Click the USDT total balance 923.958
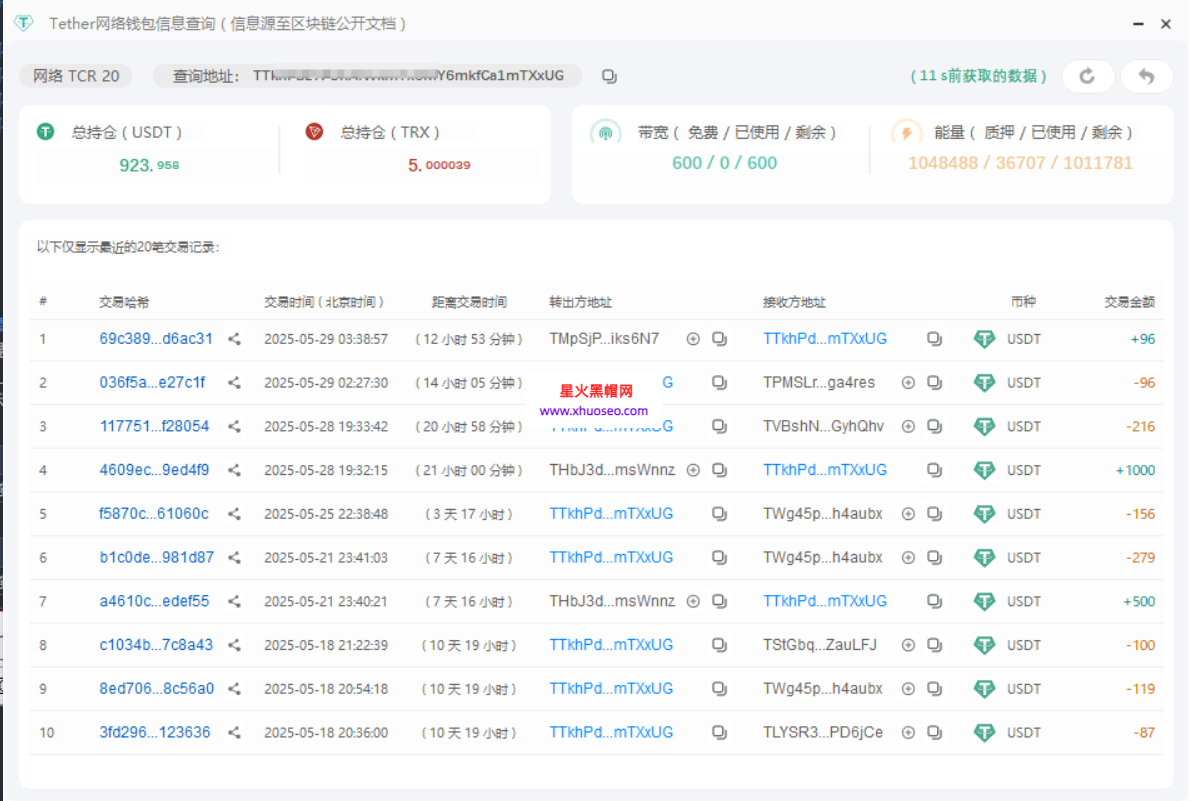The image size is (1189, 801). pyautogui.click(x=149, y=165)
